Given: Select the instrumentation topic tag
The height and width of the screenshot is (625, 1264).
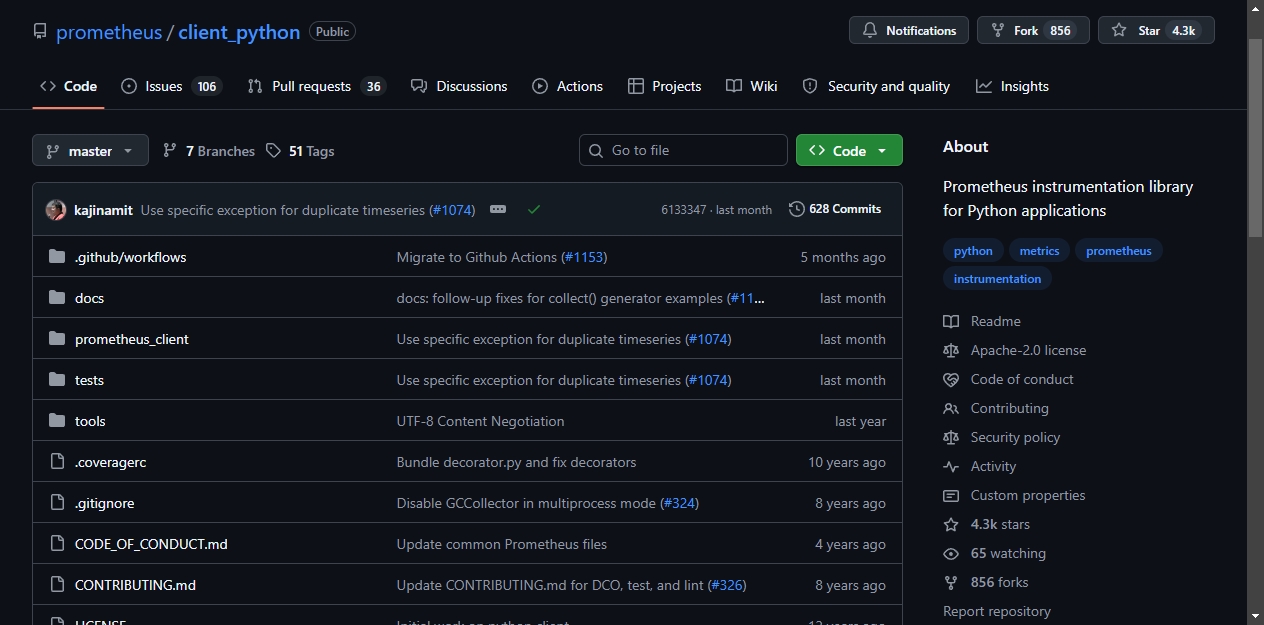Looking at the screenshot, I should coord(997,279).
